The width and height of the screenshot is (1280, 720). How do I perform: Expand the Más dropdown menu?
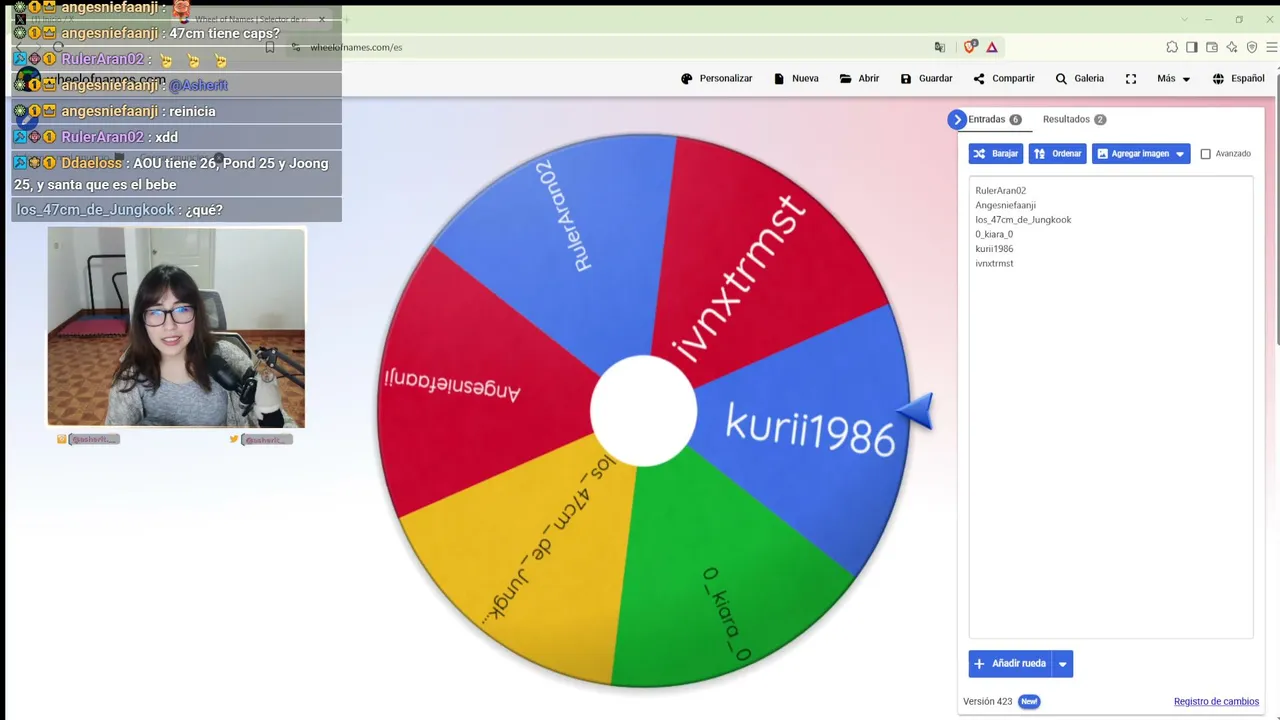click(x=1174, y=78)
